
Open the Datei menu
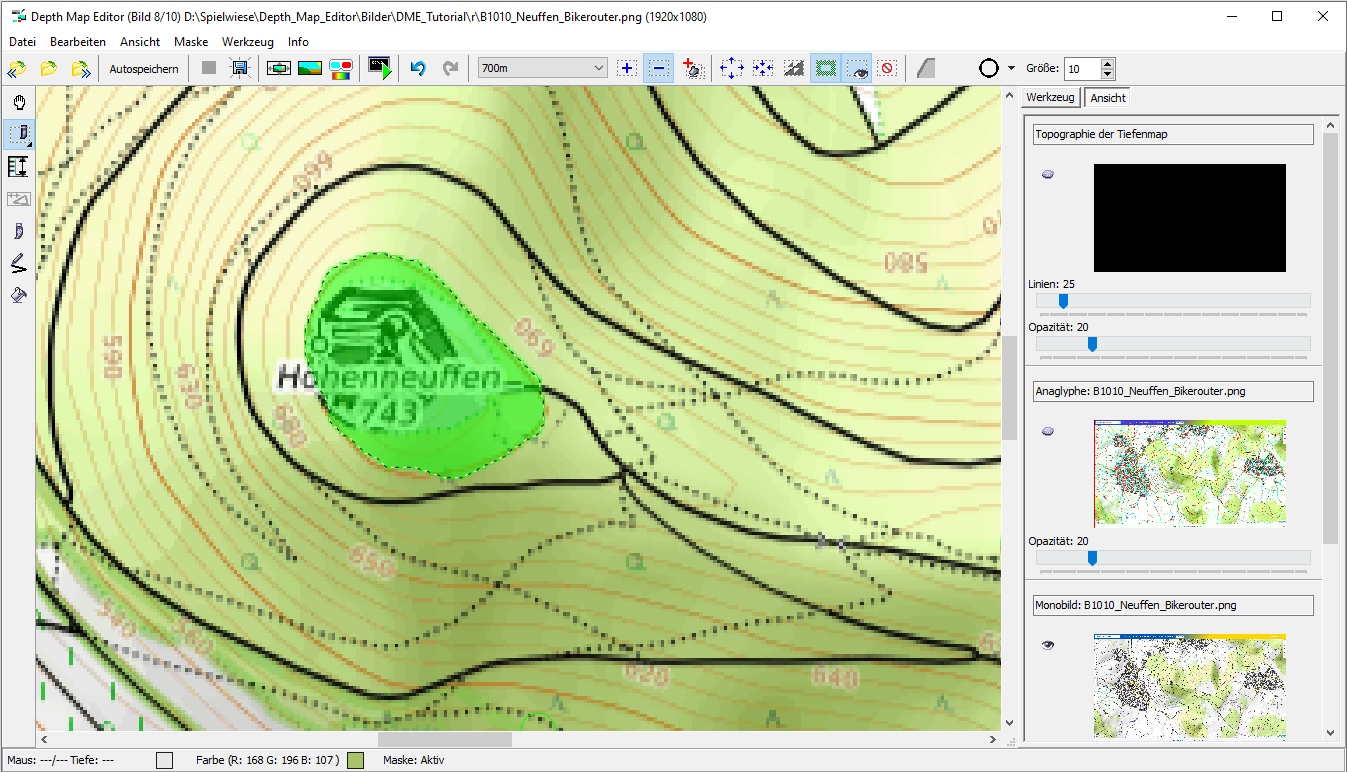point(22,42)
